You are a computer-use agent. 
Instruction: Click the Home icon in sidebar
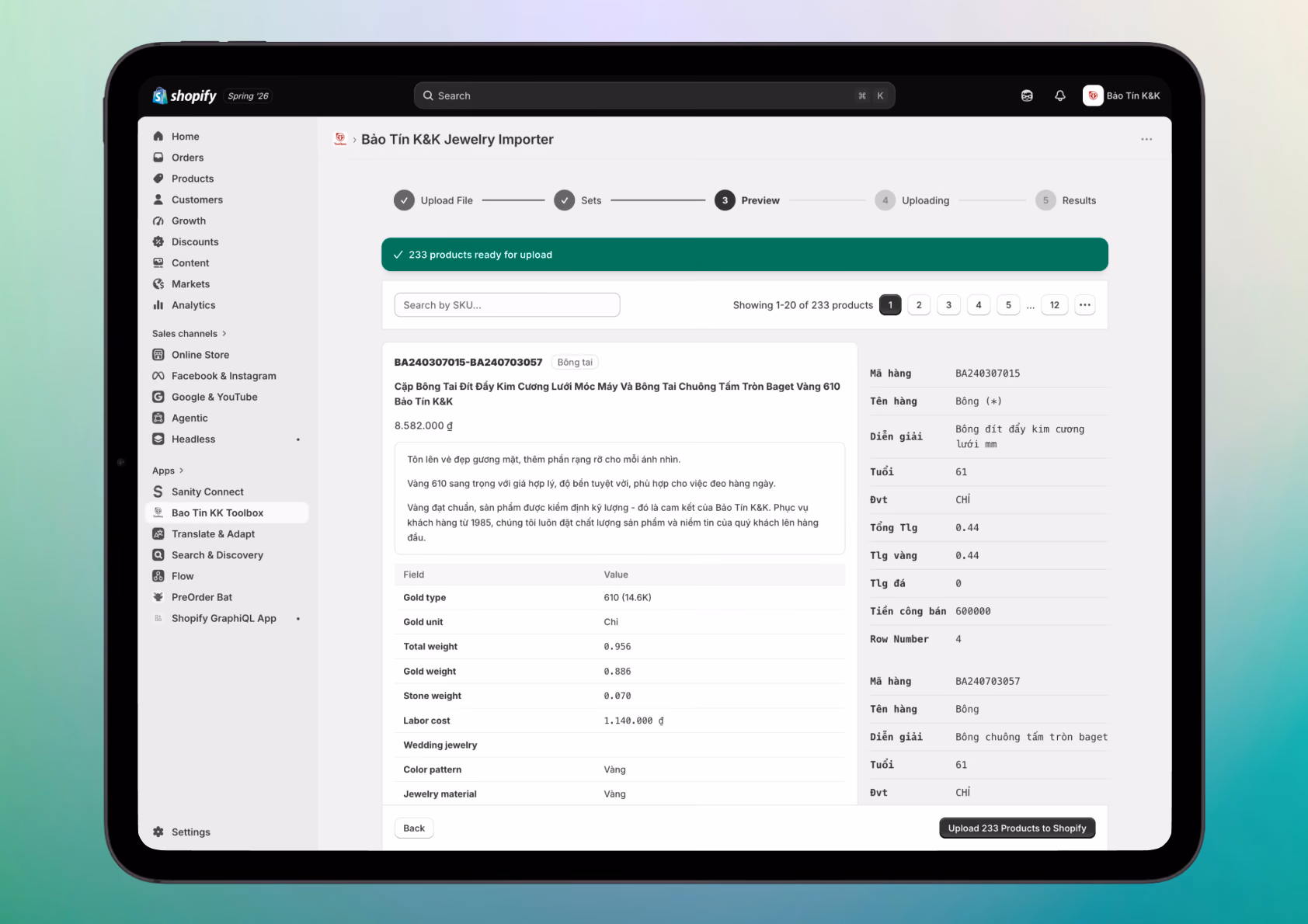(x=158, y=136)
